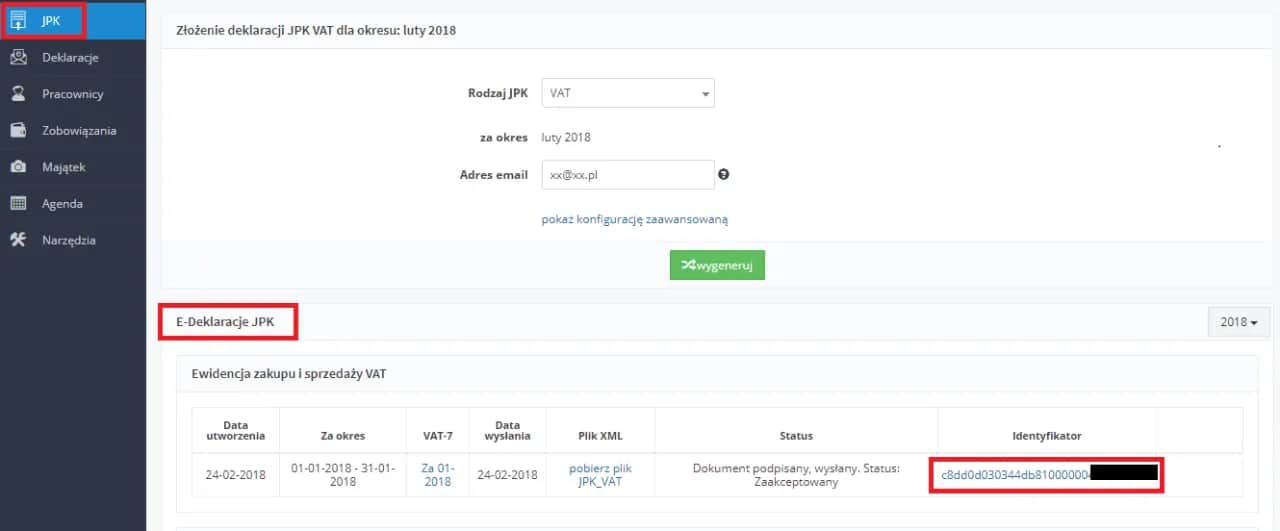1280x531 pixels.
Task: Click the Narzędzia tools icon
Action: (x=18, y=240)
